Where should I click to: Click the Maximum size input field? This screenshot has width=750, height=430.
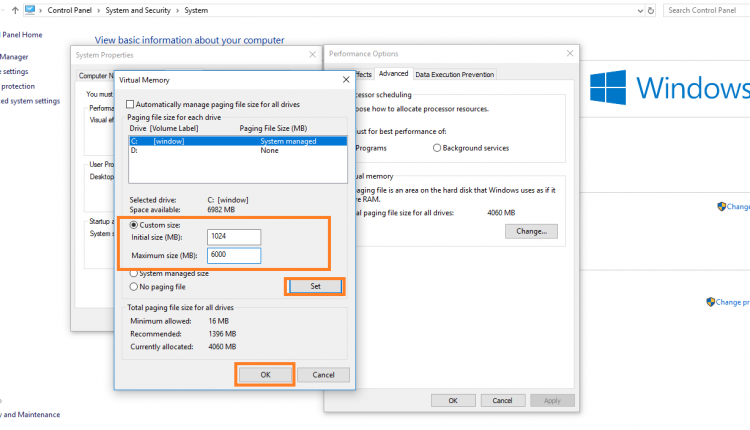pyautogui.click(x=234, y=255)
